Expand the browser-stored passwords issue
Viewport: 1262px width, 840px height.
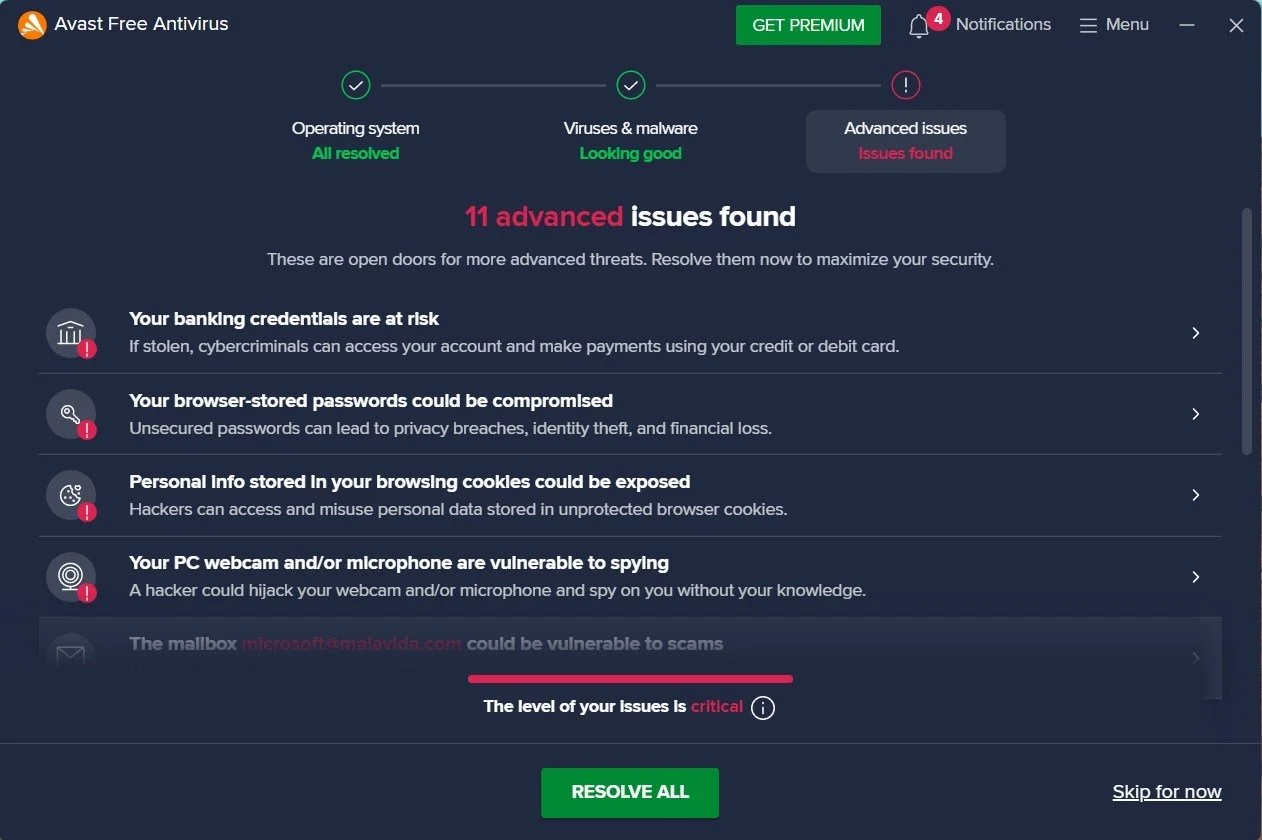[x=1196, y=414]
